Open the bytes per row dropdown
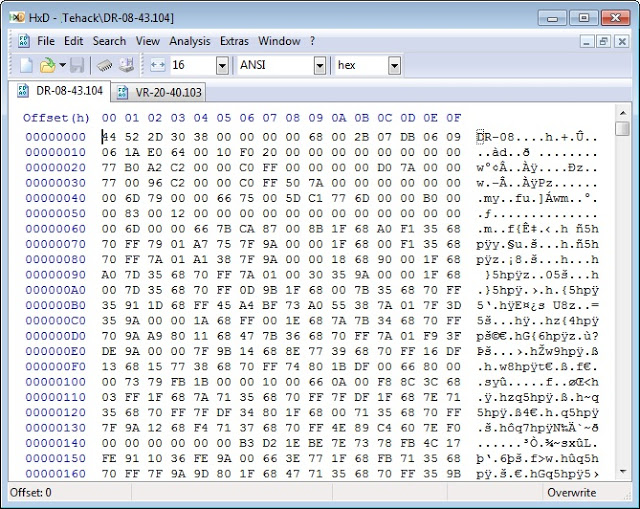The height and width of the screenshot is (509, 640). (x=221, y=65)
